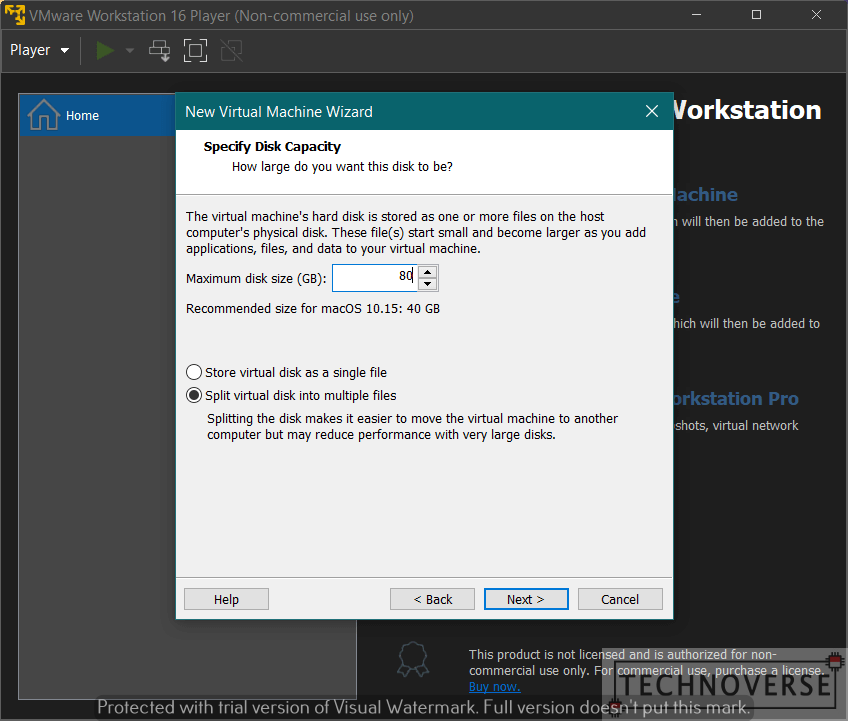Click the green Power On play icon
This screenshot has width=848, height=721.
coord(105,50)
